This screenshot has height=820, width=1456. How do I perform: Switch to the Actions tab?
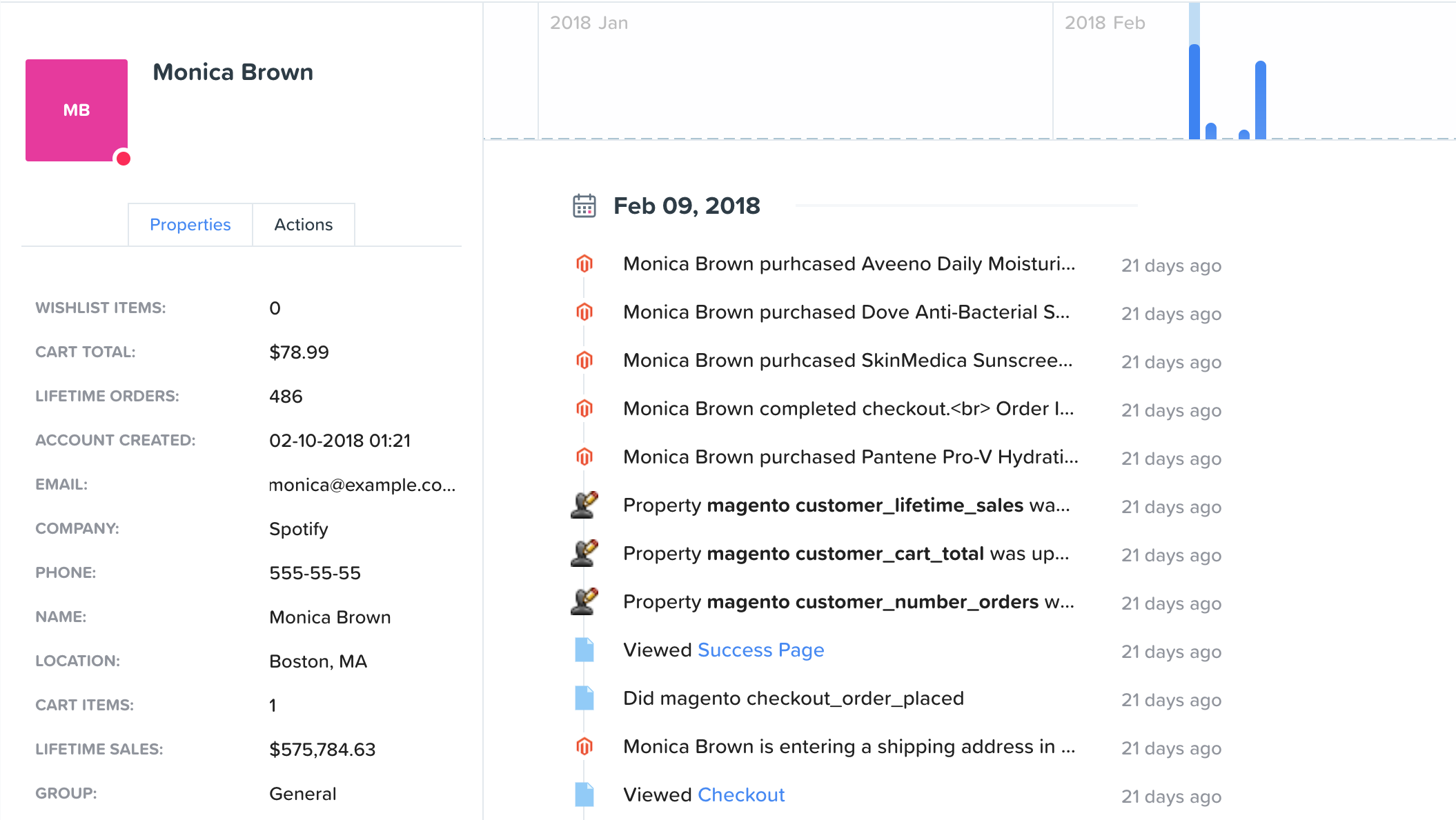pos(303,224)
